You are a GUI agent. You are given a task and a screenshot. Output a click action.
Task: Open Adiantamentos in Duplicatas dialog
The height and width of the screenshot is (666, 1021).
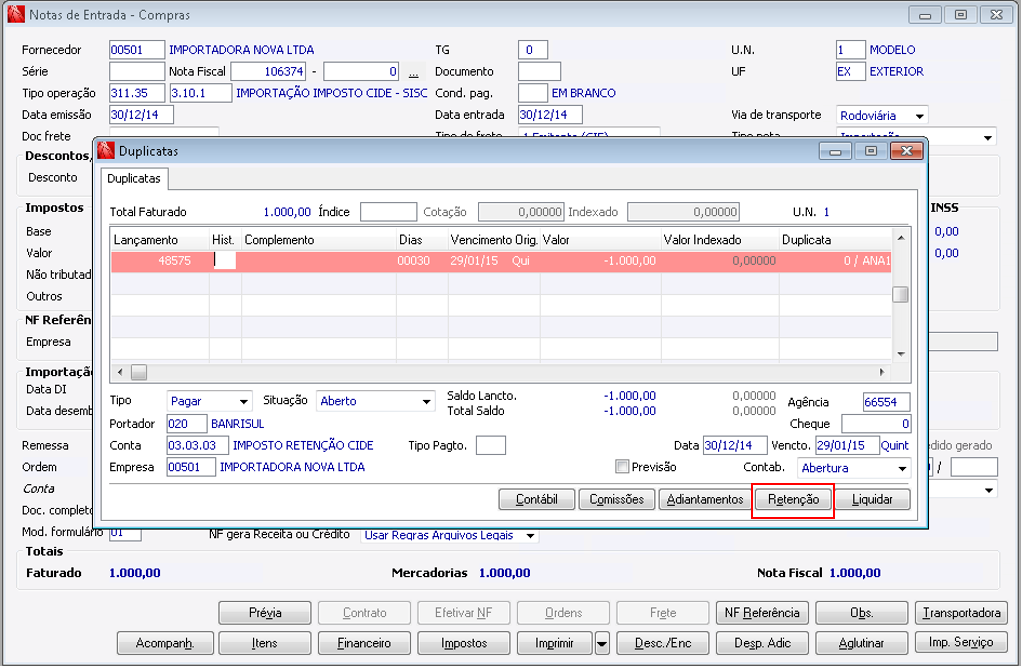click(x=705, y=499)
